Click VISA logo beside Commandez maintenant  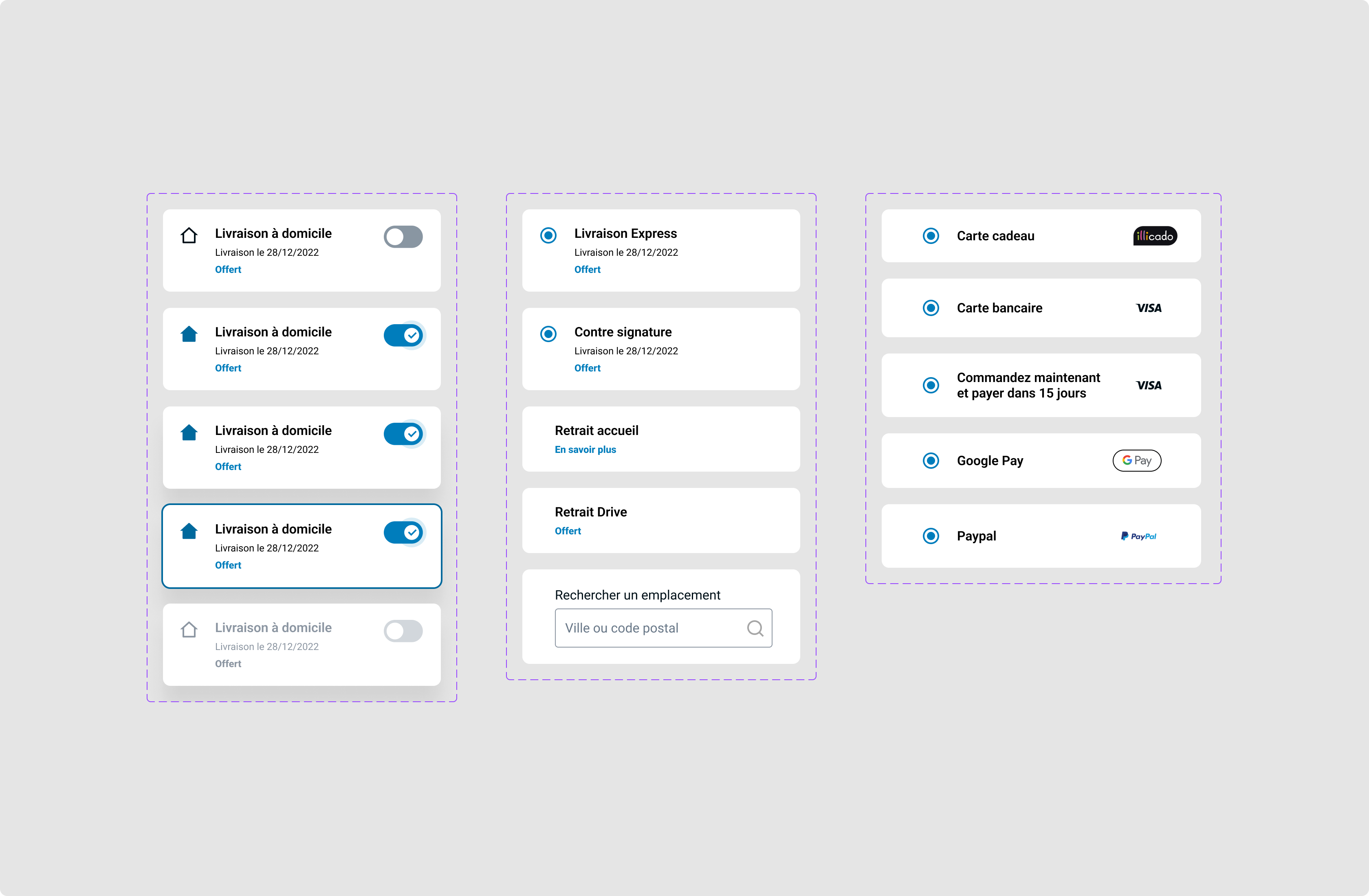coord(1149,385)
